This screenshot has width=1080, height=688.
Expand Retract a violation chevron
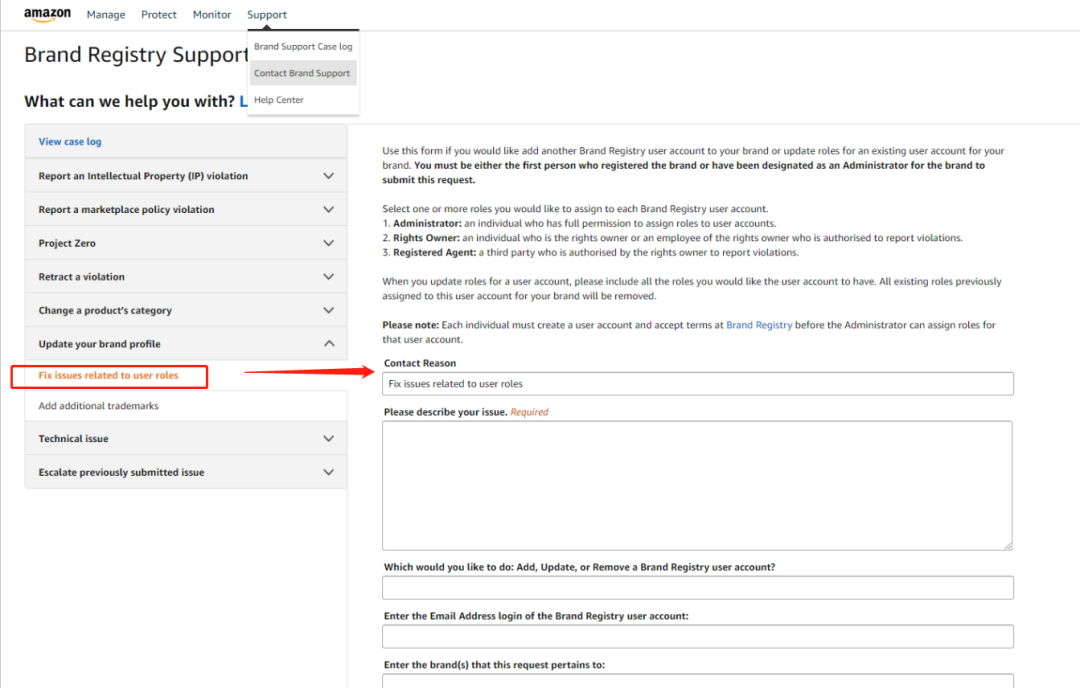329,277
